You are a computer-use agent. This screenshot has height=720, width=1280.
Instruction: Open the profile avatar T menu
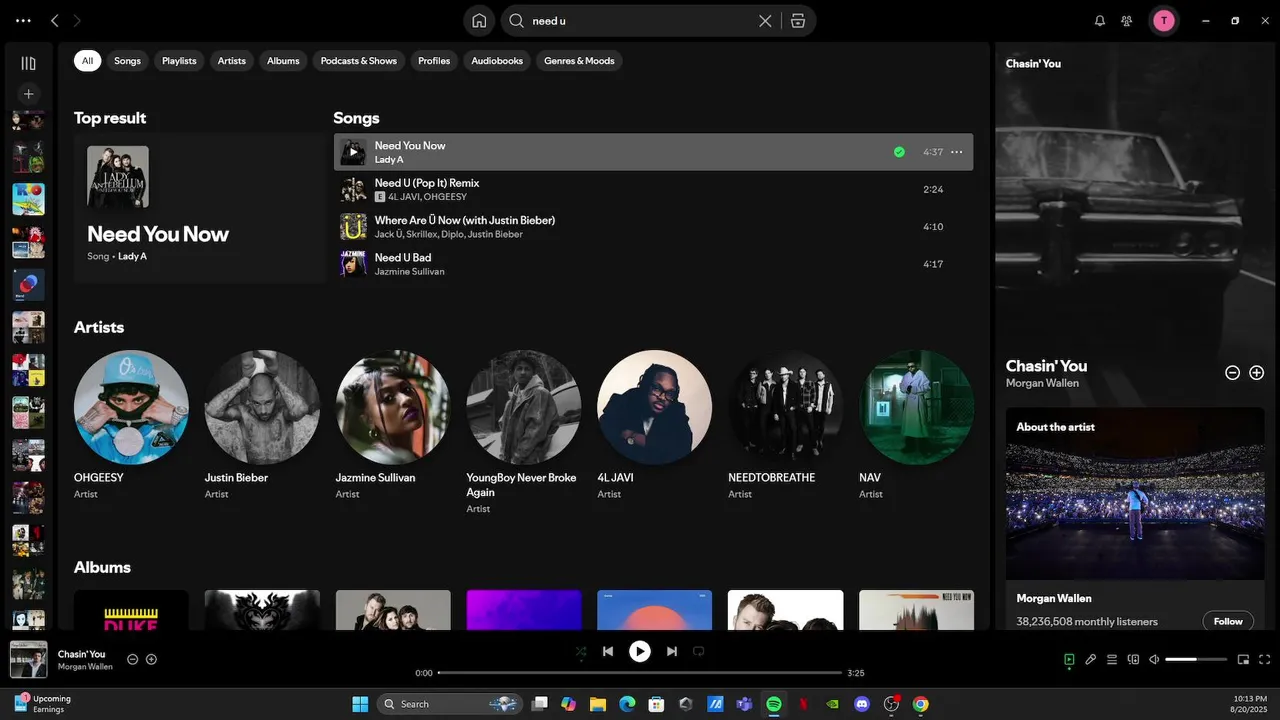(1163, 20)
